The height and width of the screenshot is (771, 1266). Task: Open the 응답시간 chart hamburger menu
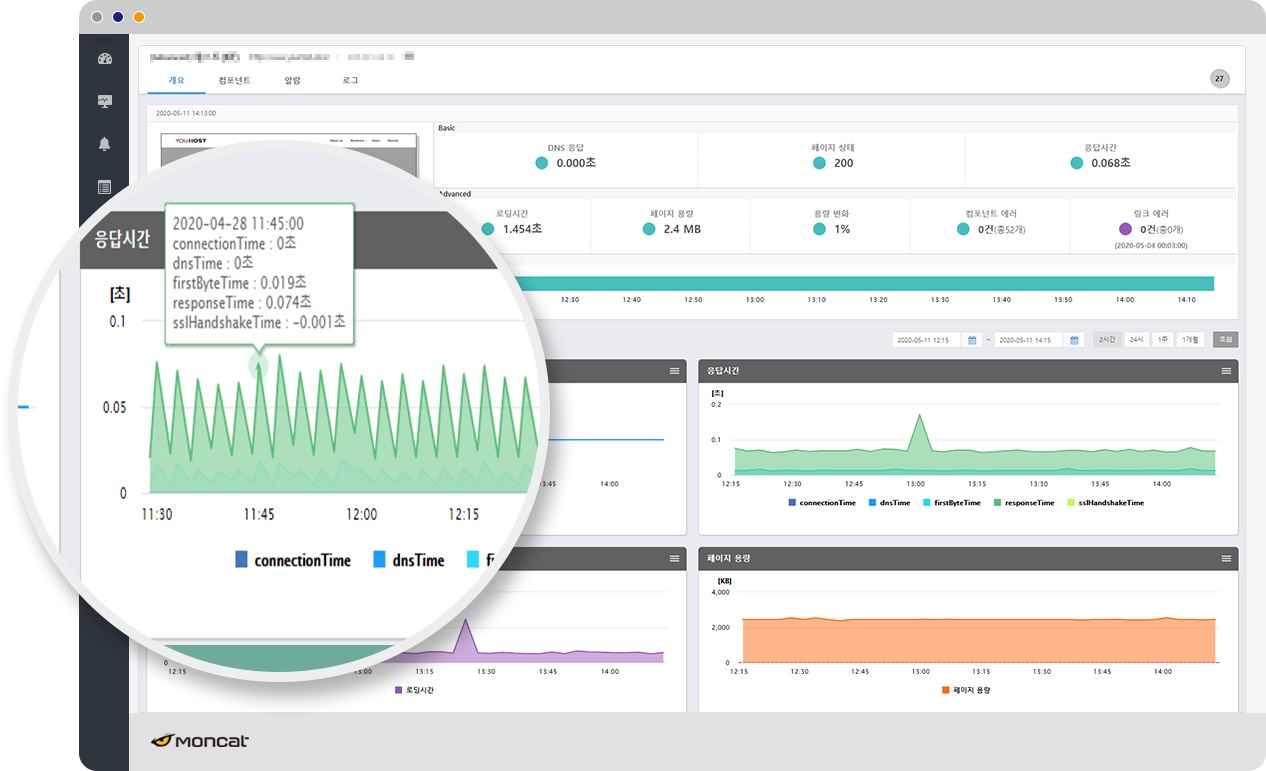(1226, 371)
